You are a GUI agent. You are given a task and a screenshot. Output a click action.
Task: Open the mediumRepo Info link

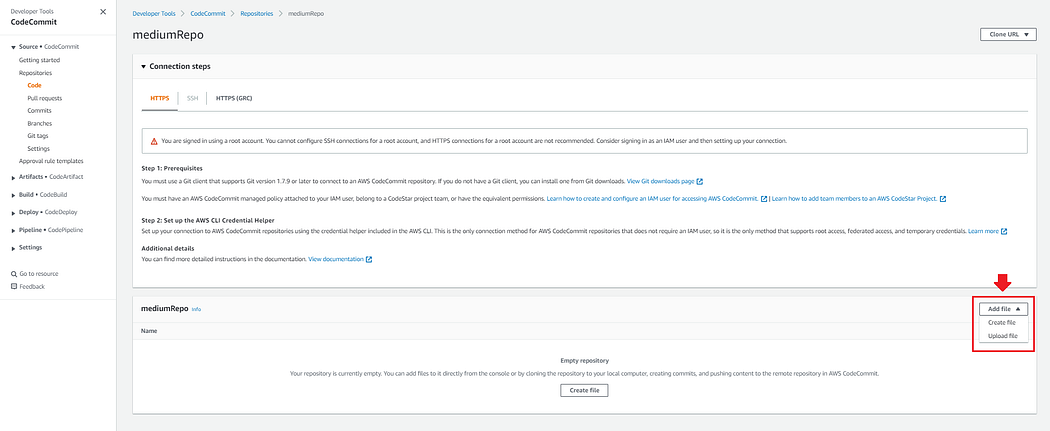pyautogui.click(x=196, y=310)
